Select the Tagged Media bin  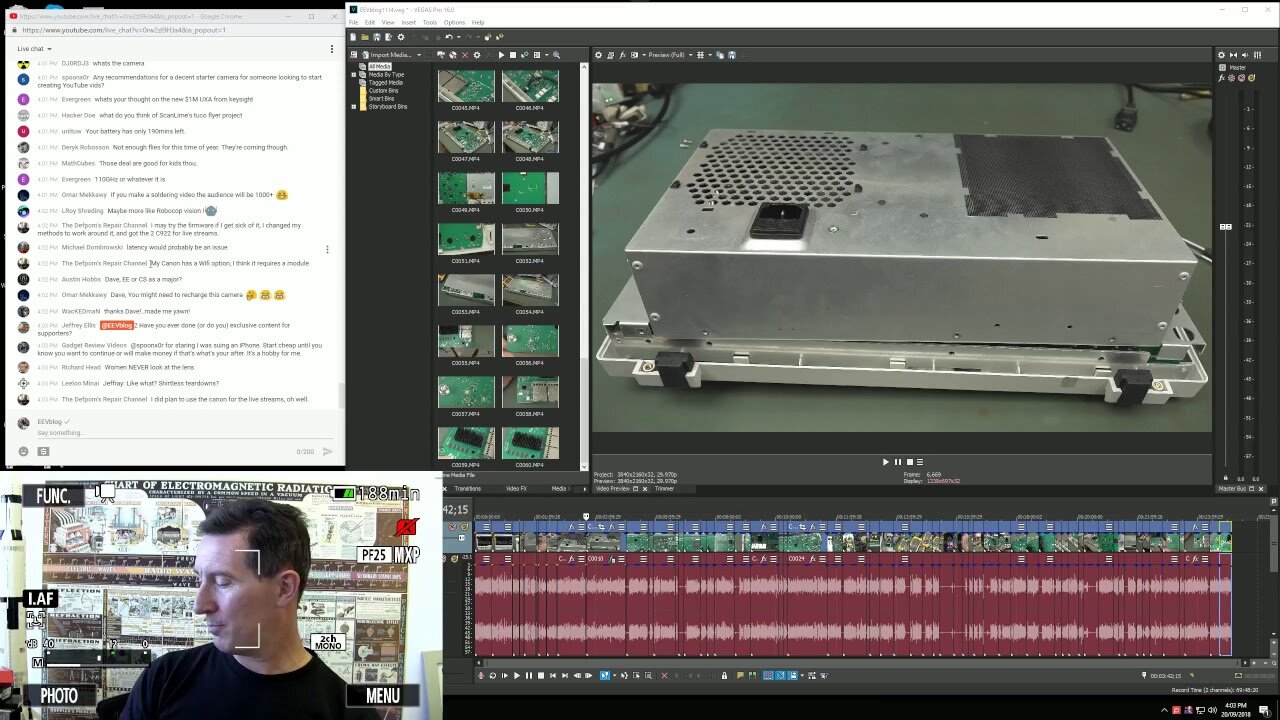tap(386, 82)
